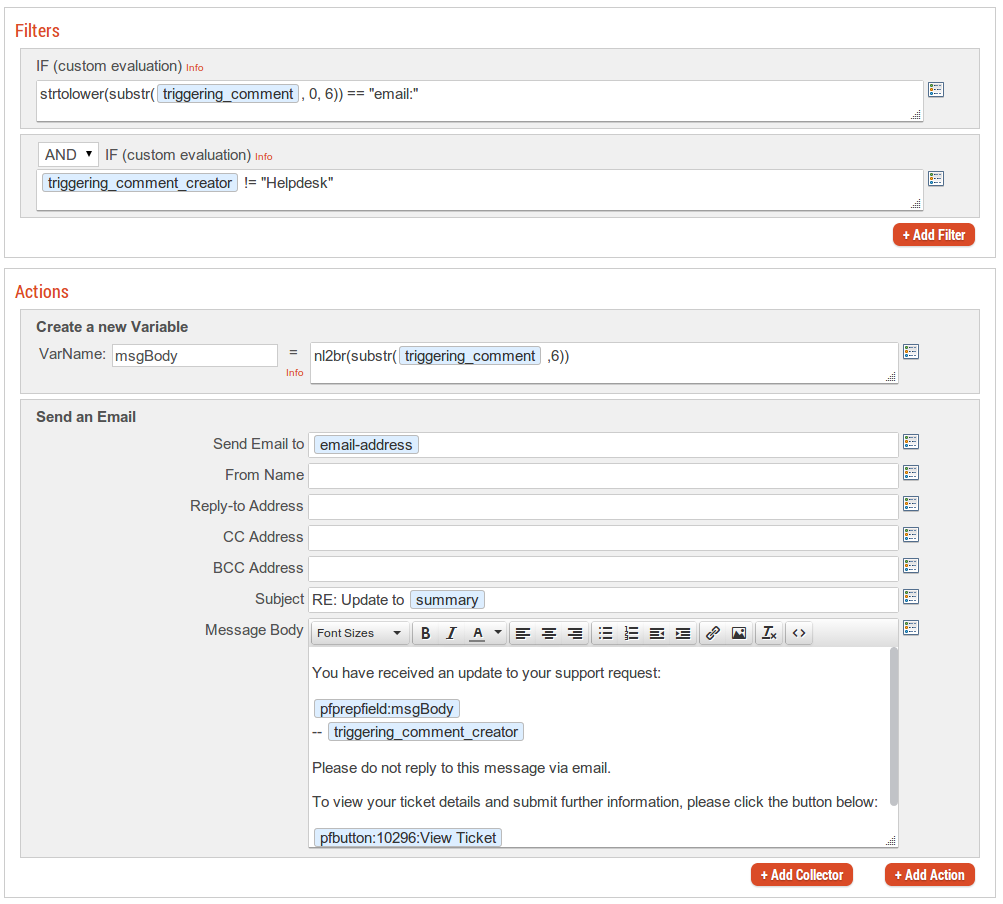Apply numbered list formatting
This screenshot has width=1003, height=904.
[x=631, y=633]
